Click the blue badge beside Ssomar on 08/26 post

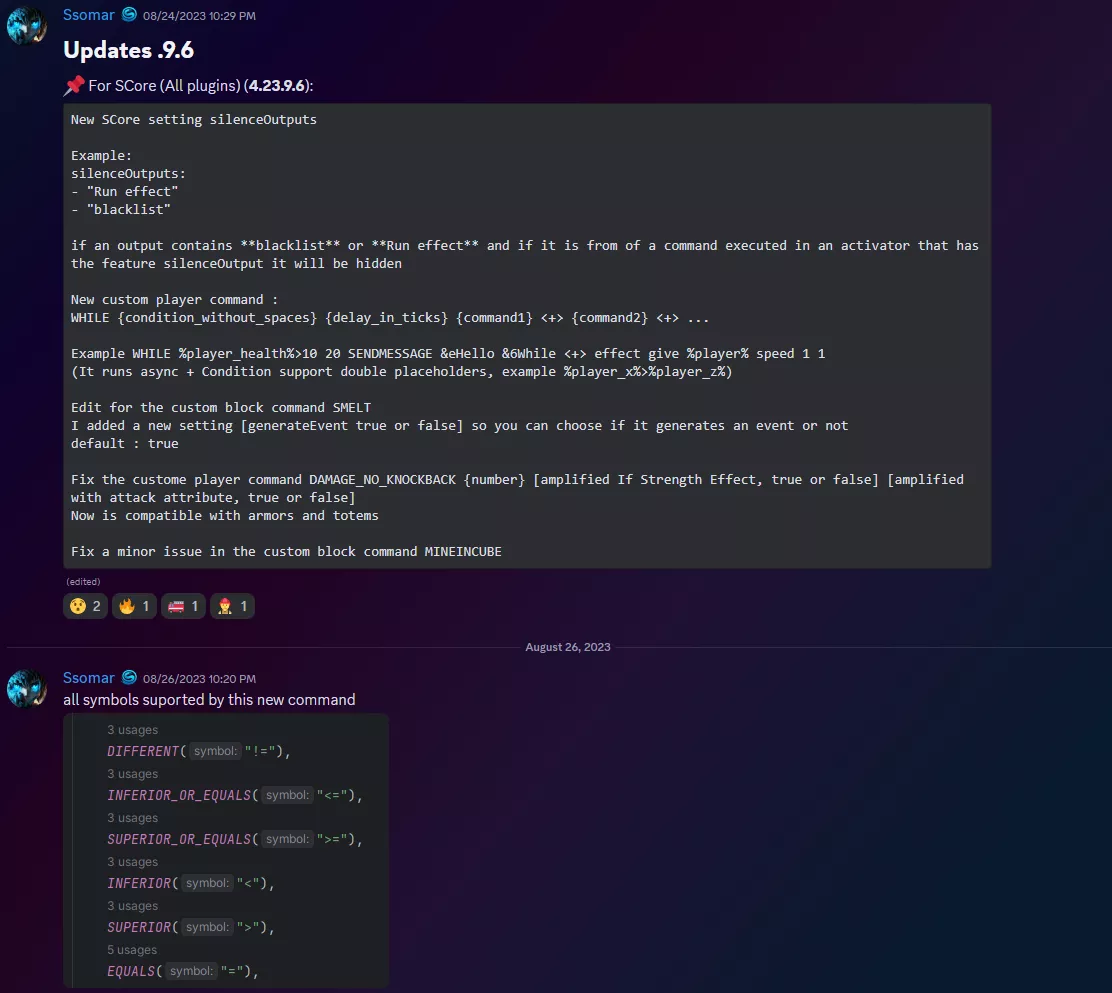pos(129,678)
